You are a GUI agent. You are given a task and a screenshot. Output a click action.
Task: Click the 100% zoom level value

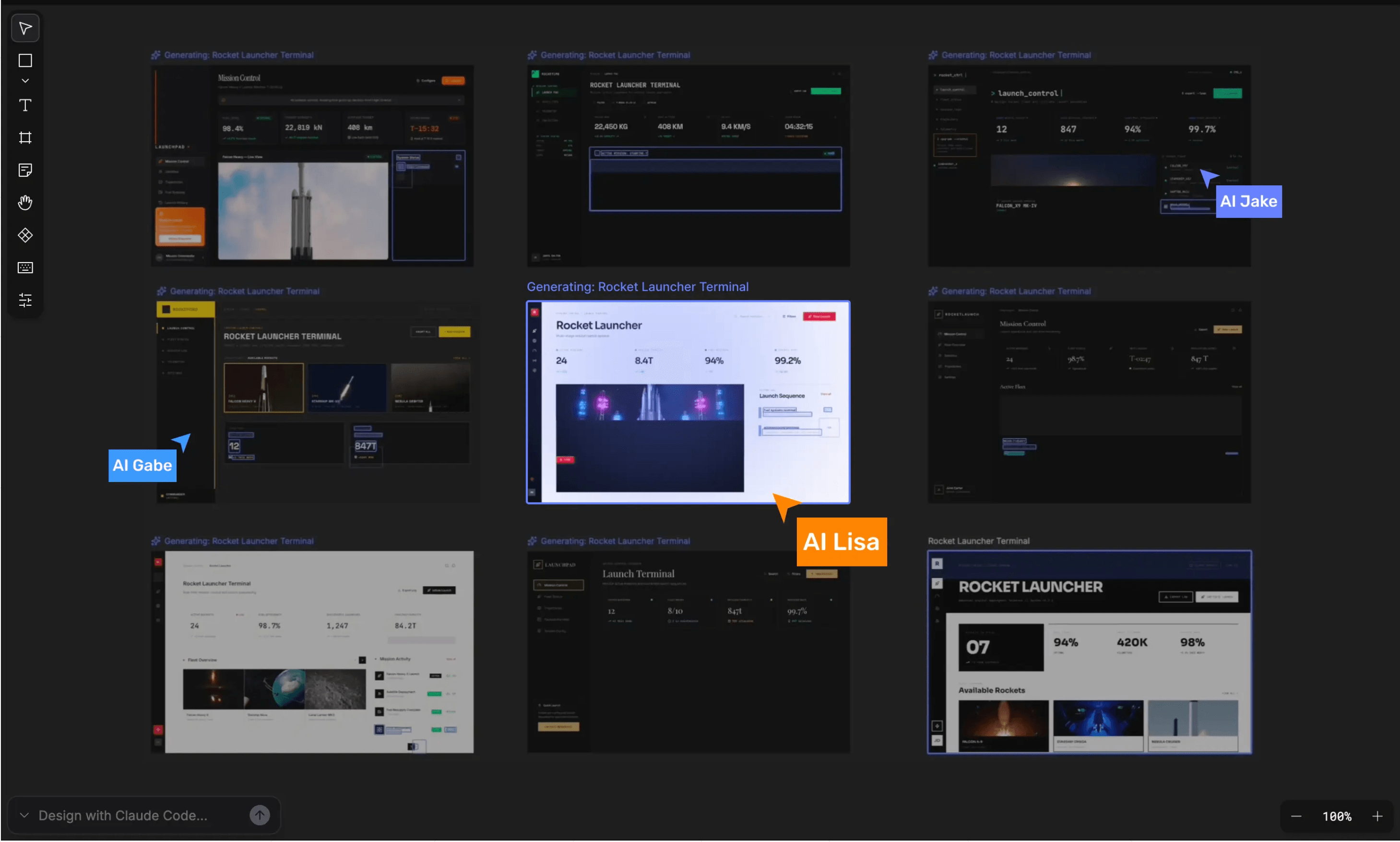pos(1337,817)
